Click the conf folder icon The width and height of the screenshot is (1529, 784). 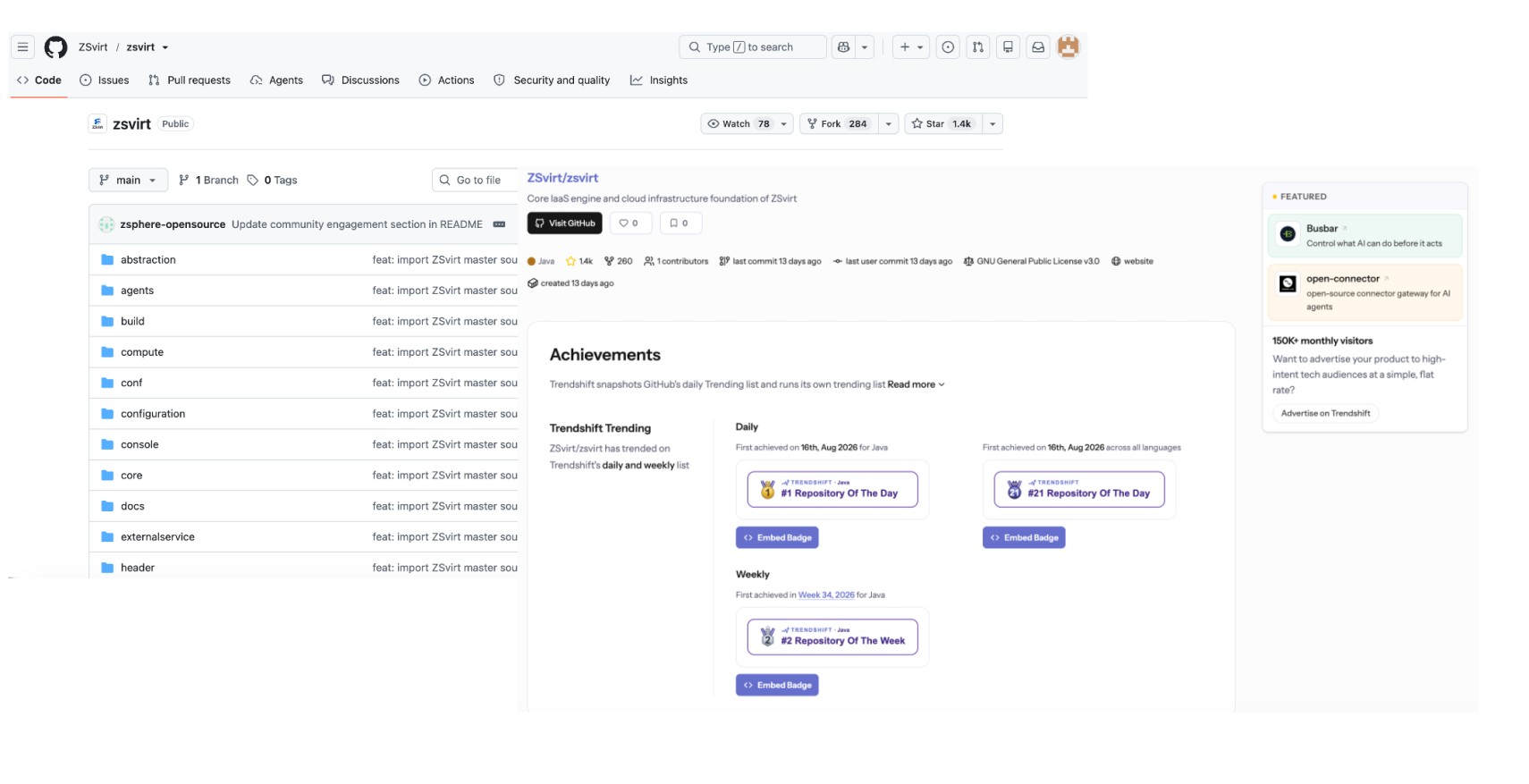[x=107, y=383]
